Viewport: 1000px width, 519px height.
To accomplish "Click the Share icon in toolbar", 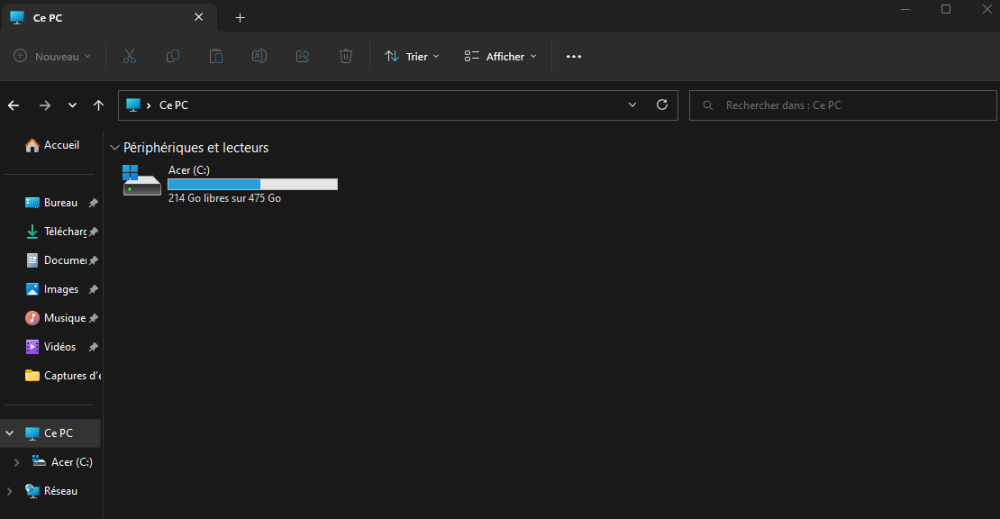I will (x=302, y=57).
